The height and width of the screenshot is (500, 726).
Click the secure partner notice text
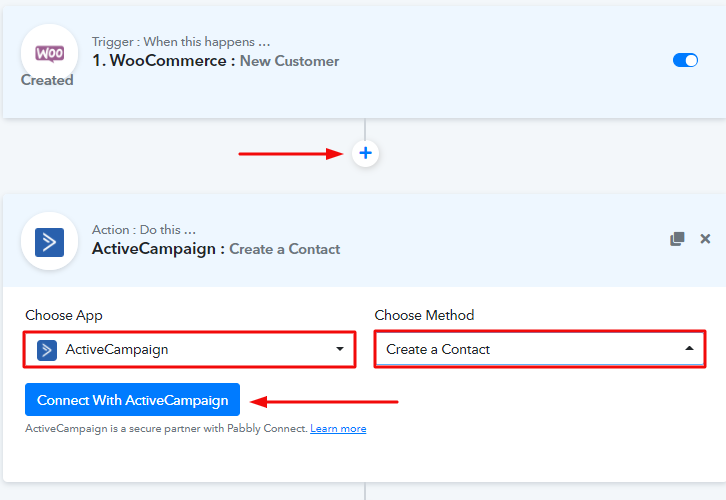click(166, 429)
